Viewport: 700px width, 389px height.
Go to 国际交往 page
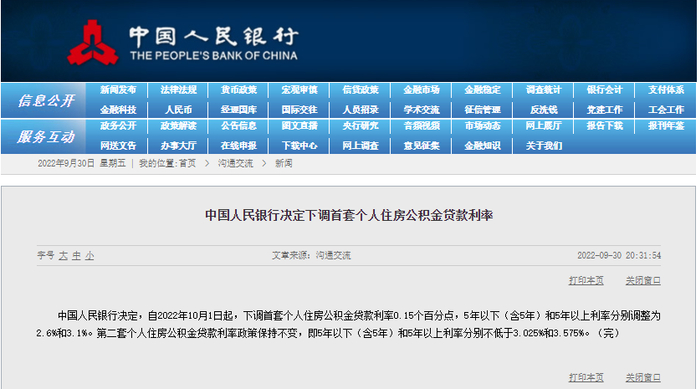click(300, 109)
